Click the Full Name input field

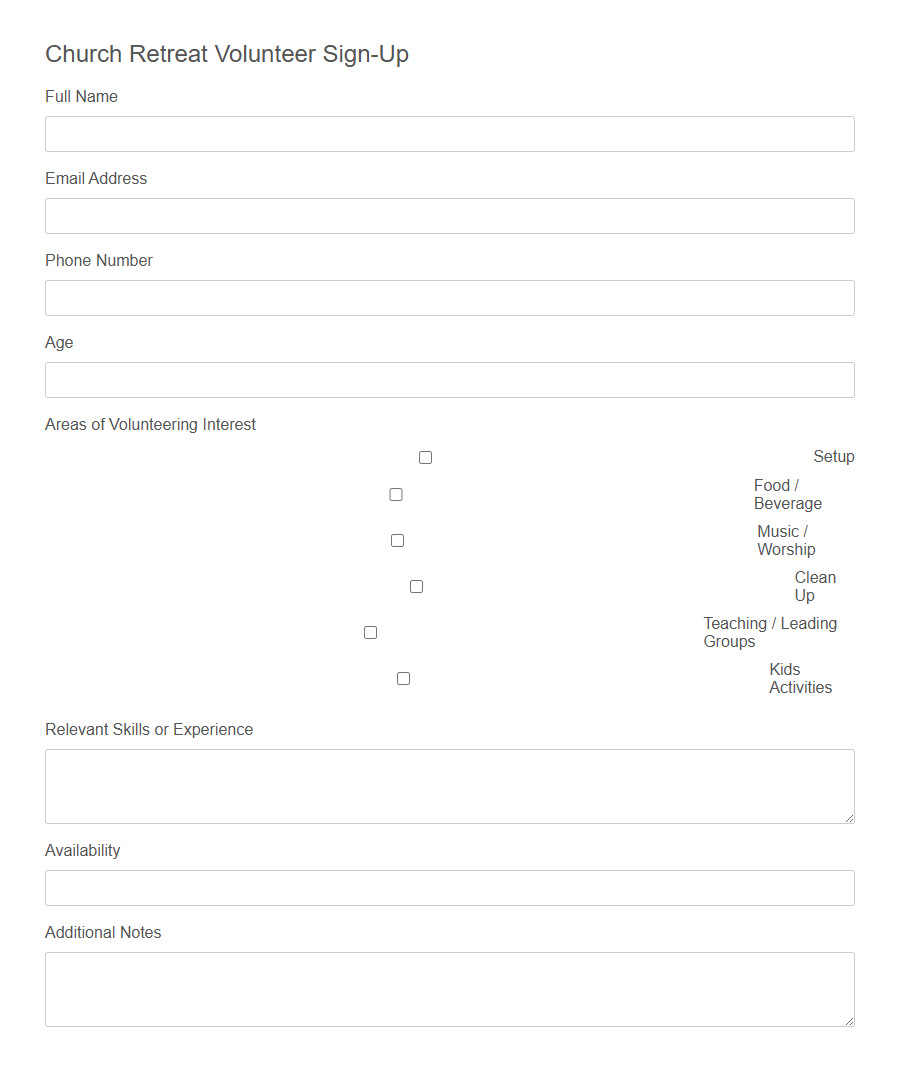point(449,133)
